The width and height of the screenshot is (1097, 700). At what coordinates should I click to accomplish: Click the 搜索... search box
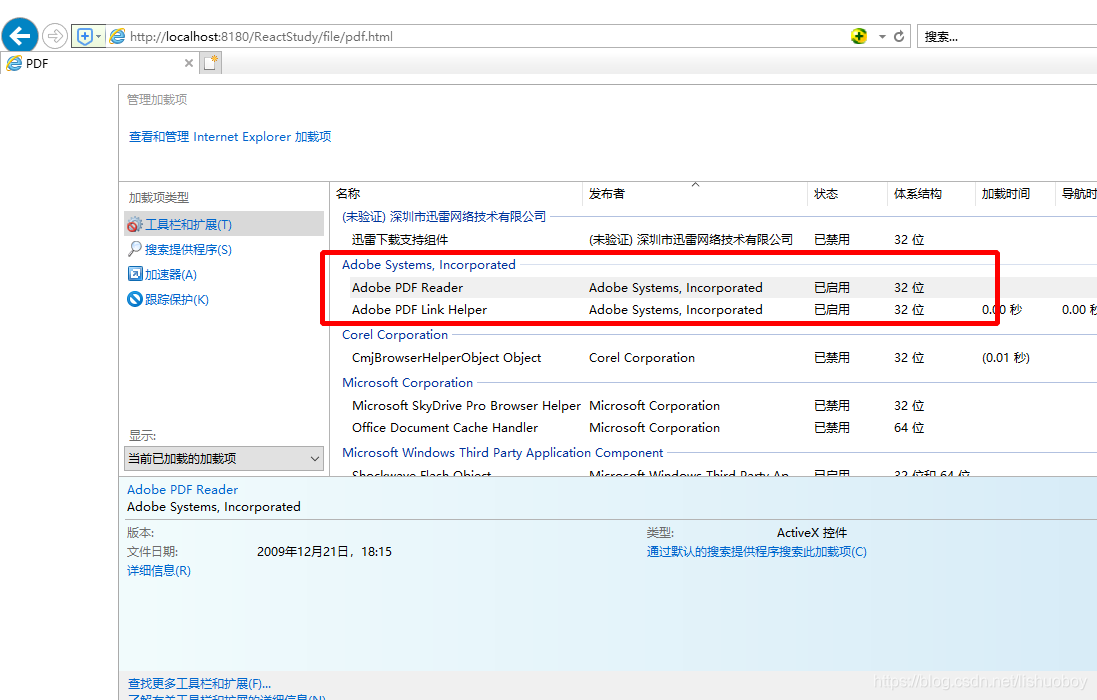click(1007, 36)
